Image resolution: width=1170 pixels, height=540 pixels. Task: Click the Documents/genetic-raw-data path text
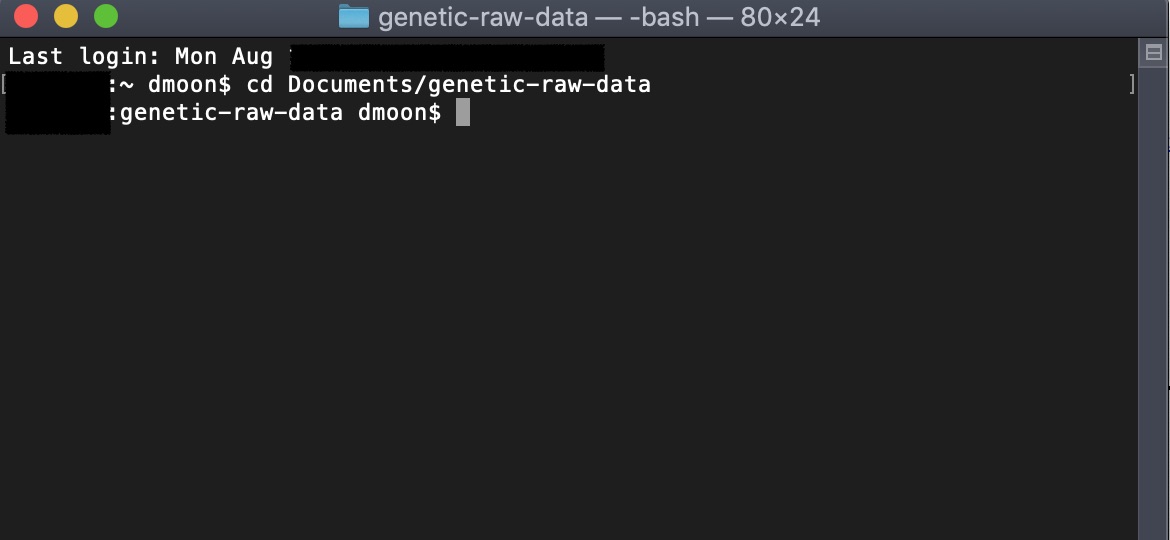pyautogui.click(x=469, y=85)
